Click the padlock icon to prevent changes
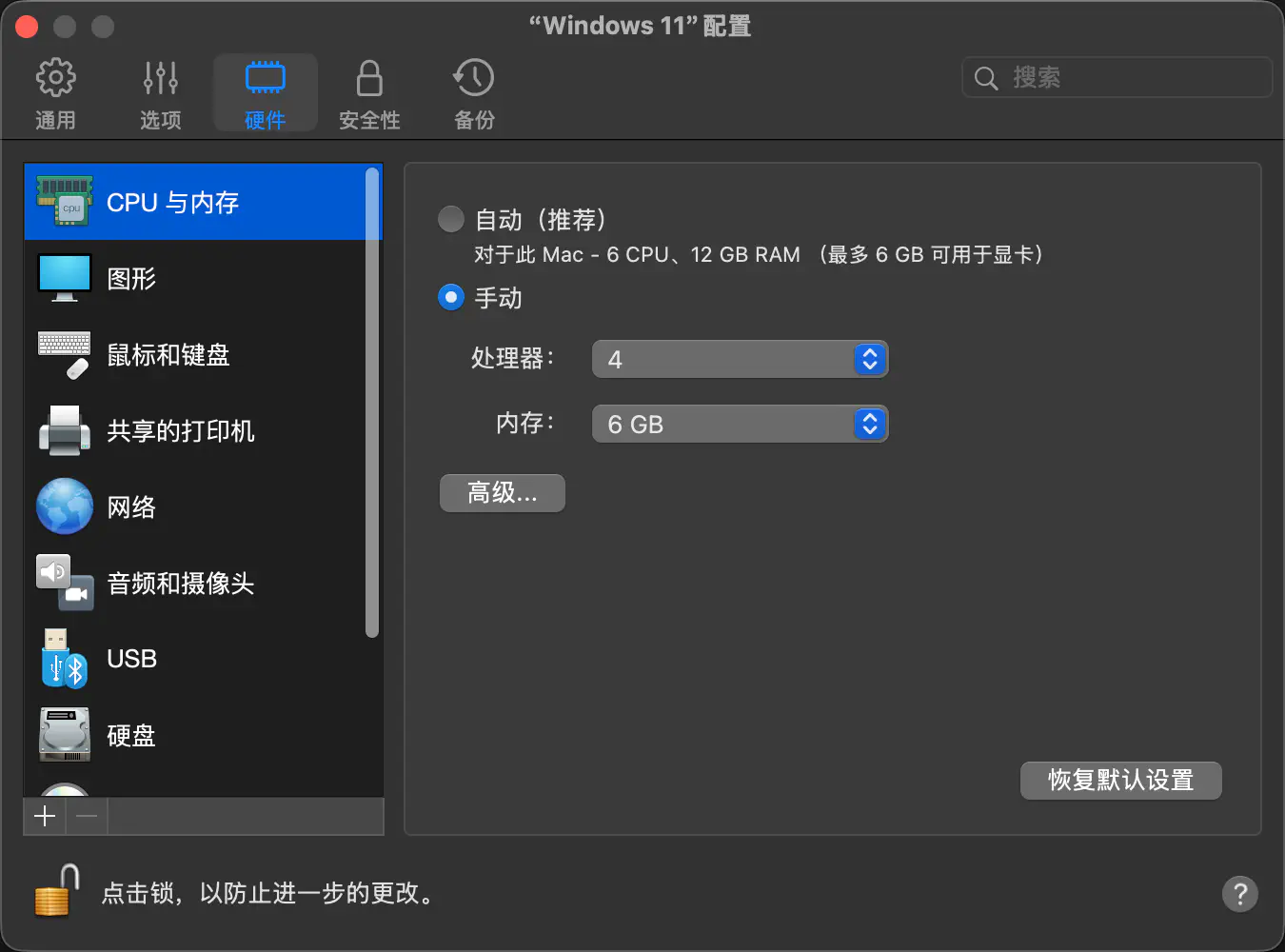Screen dimensions: 1285x952 [56, 892]
